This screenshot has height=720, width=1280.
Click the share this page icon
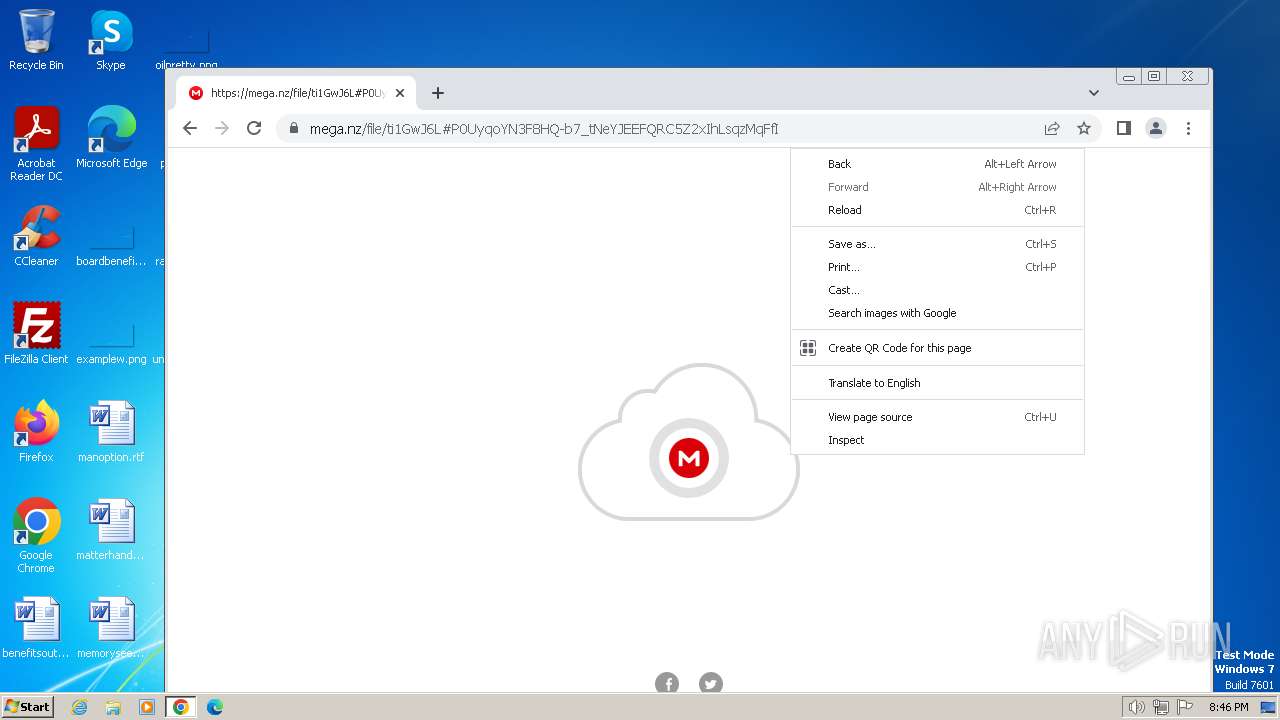[x=1052, y=128]
